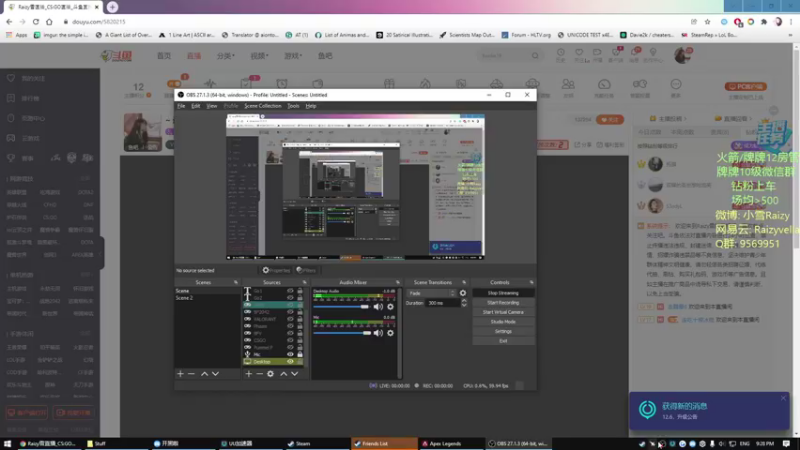Screen dimensions: 800x450
Task: Open OBS File menu
Action: [181, 106]
